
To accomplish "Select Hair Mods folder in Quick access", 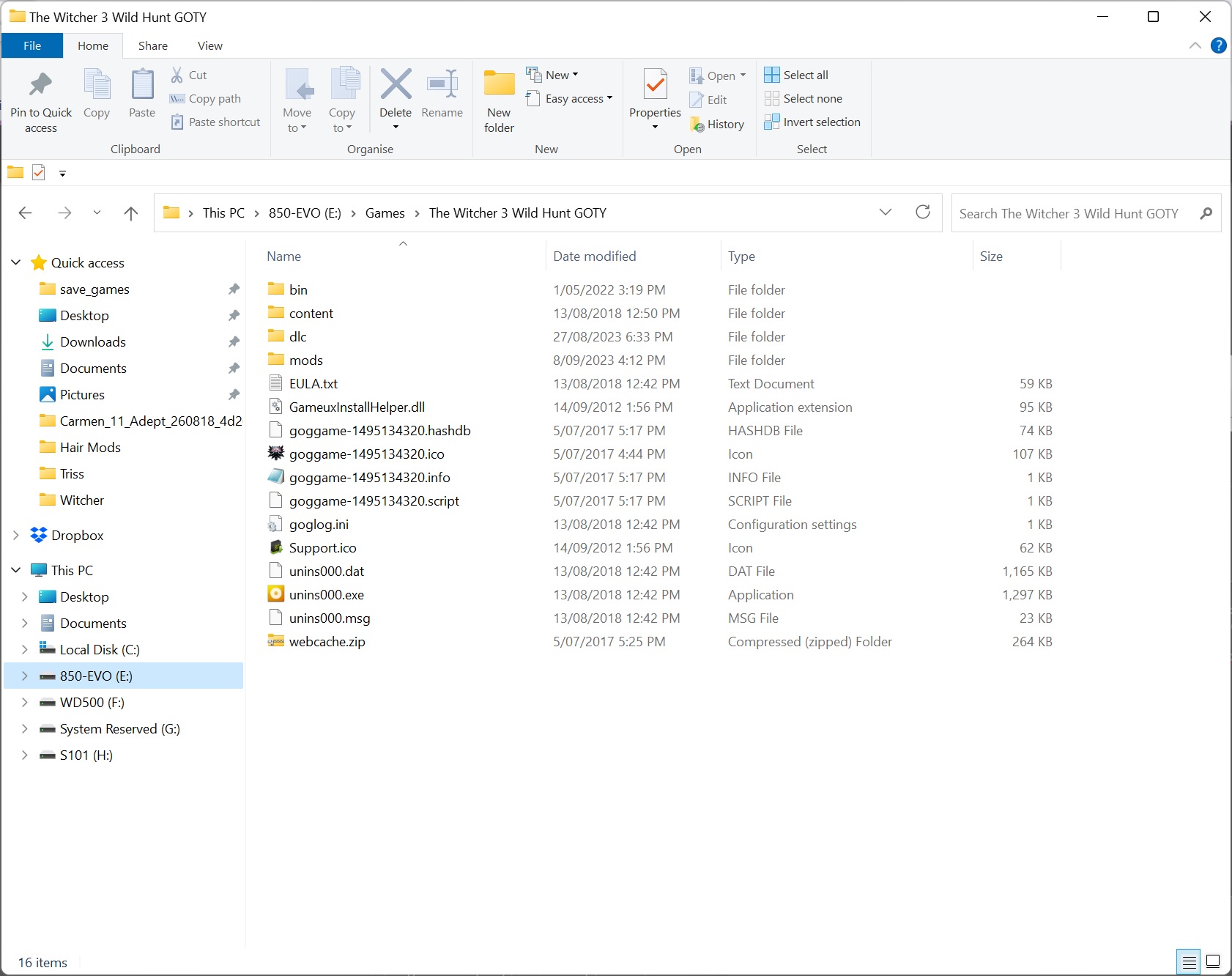I will coord(90,447).
